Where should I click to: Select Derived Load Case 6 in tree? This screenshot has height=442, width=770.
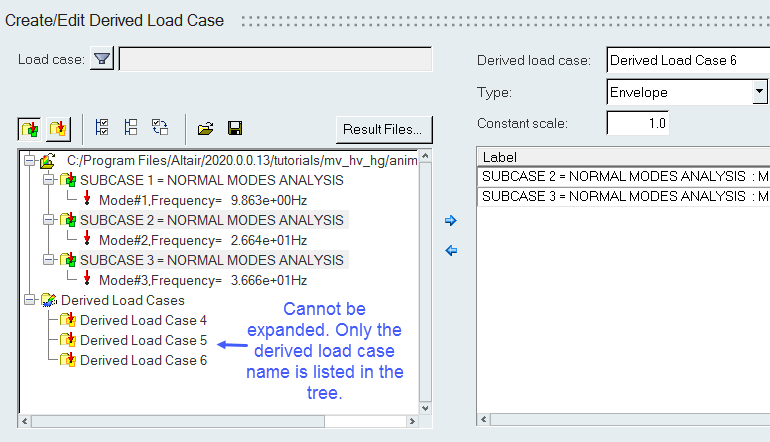(x=143, y=360)
